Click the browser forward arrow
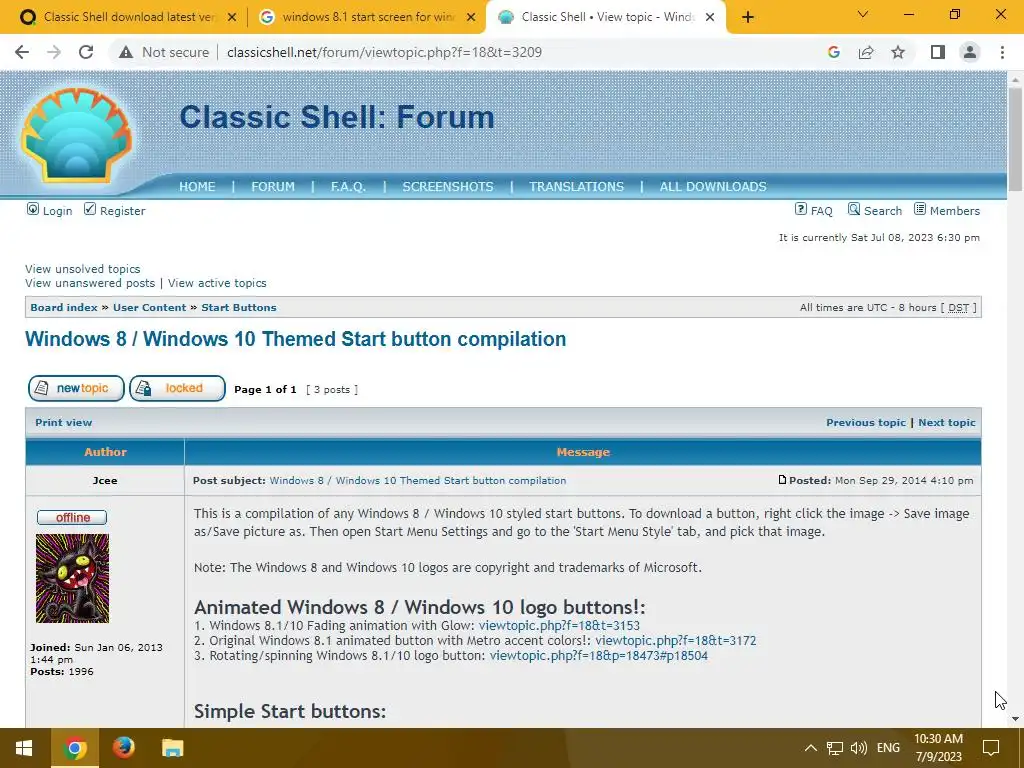Screen dimensions: 1024x768 click(54, 52)
